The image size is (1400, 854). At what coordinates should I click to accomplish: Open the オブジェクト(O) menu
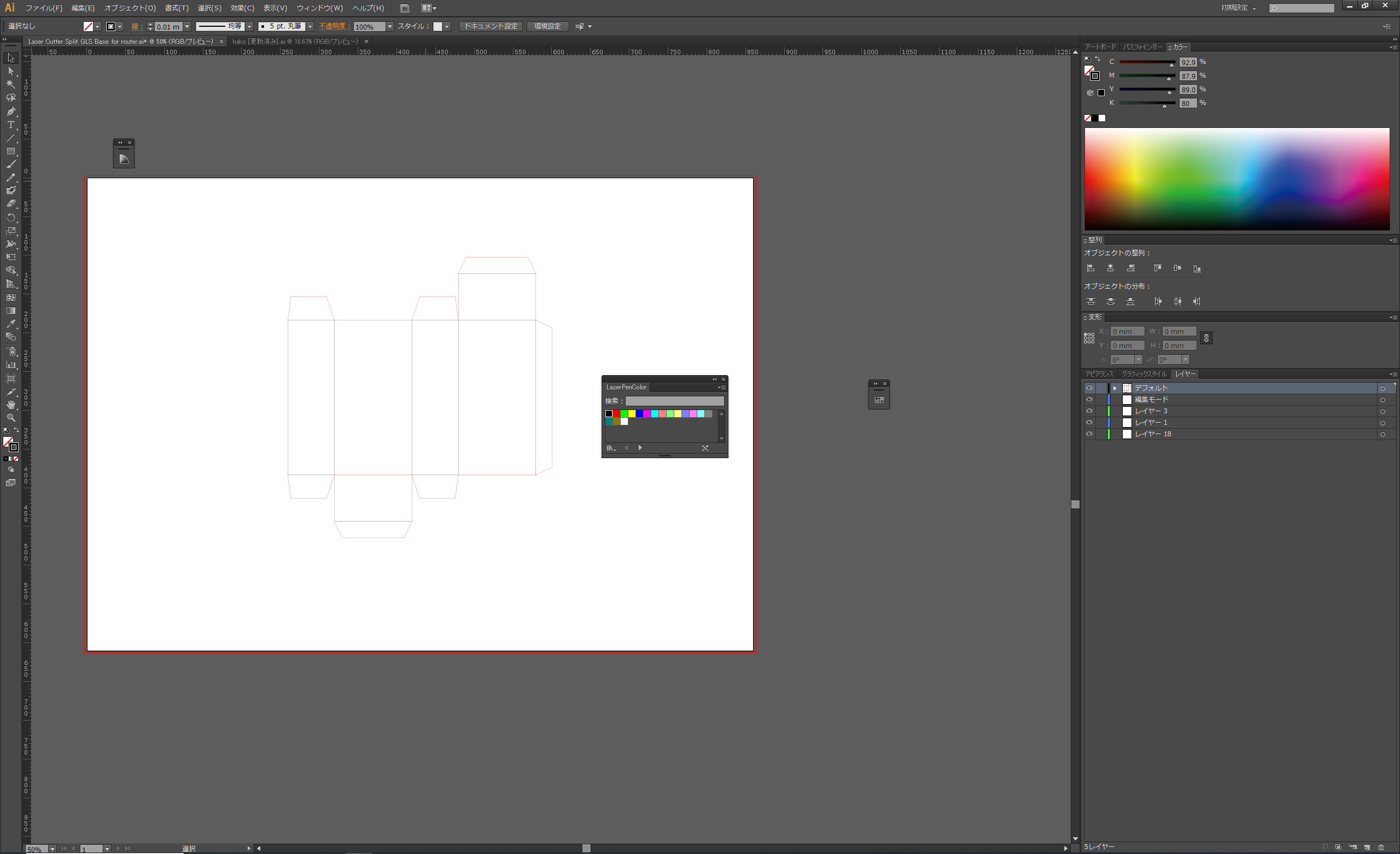pos(130,8)
